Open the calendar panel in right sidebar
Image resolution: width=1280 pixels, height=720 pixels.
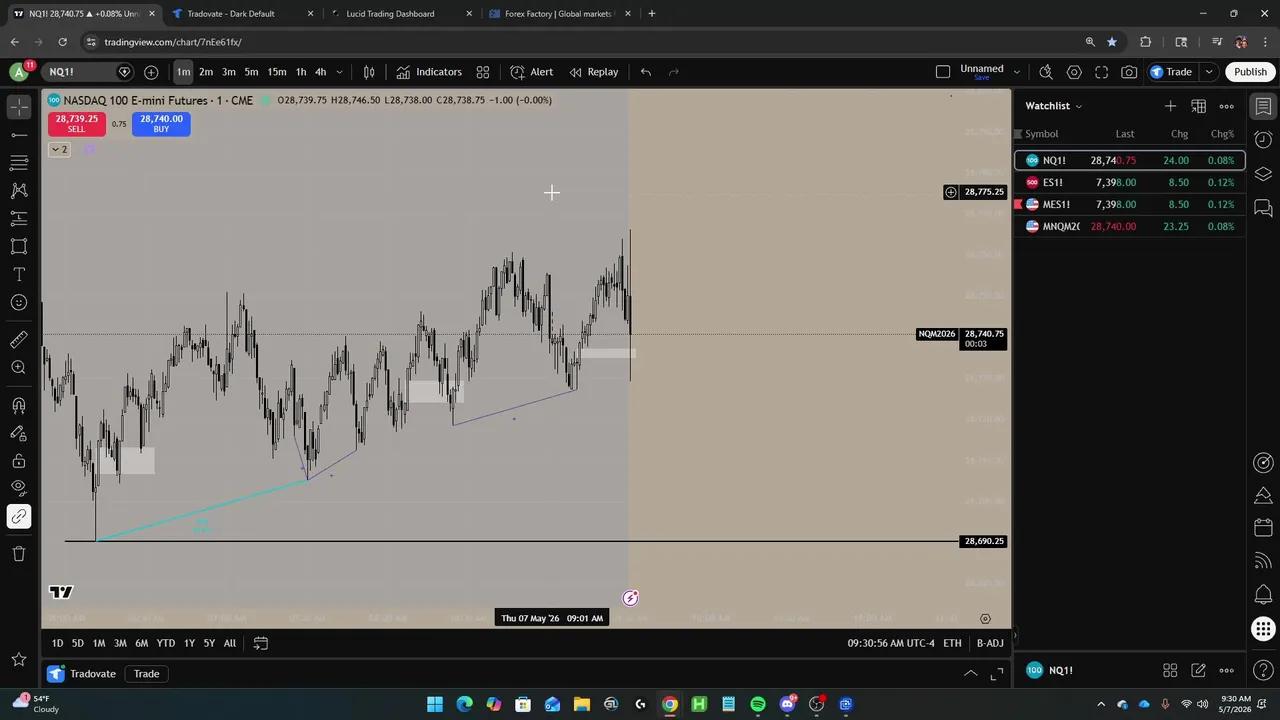click(x=1264, y=528)
